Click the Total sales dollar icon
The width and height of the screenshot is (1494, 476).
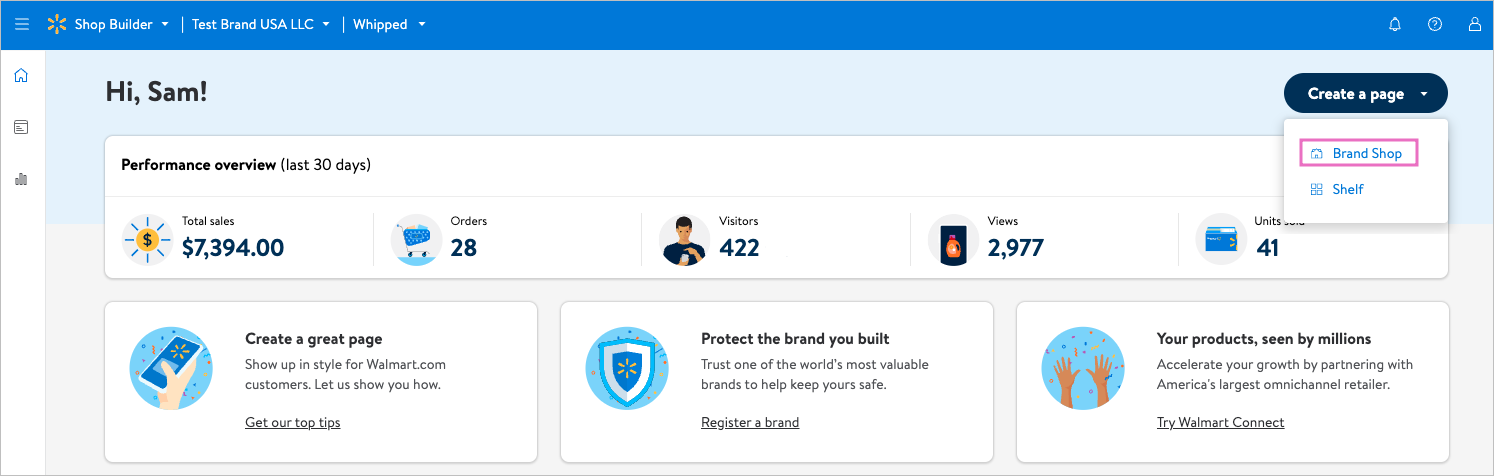(x=147, y=240)
